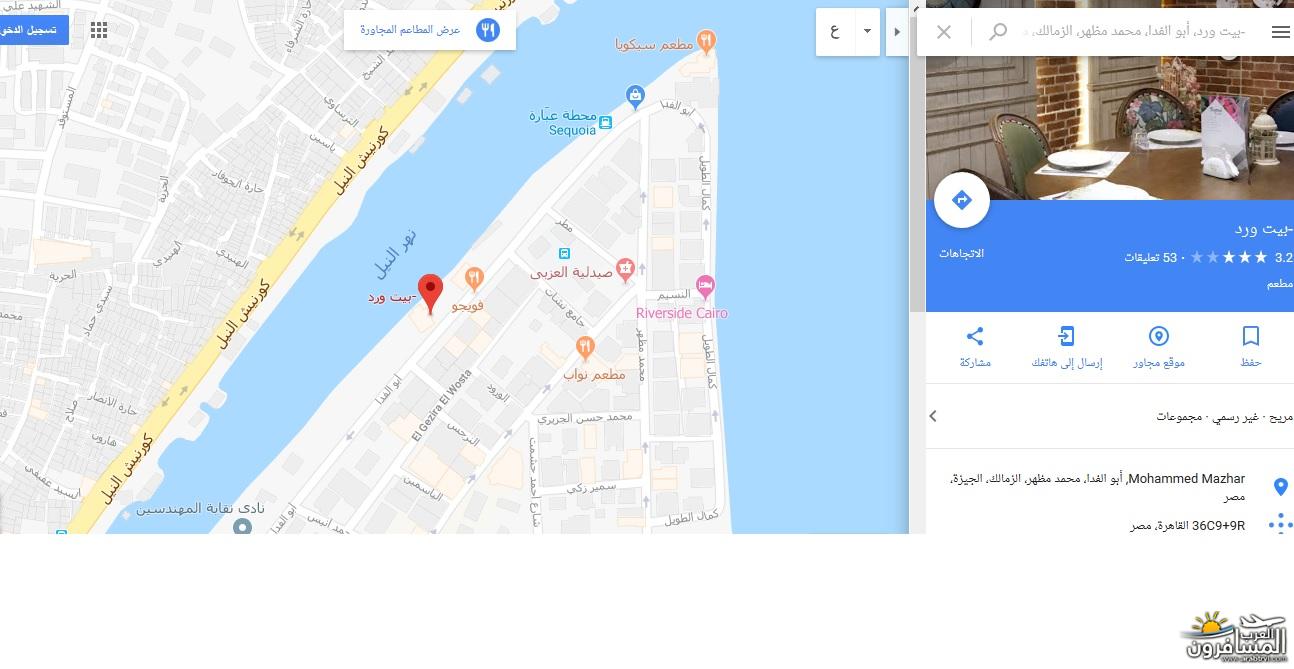Open the hamburger menu in search bar

point(1280,32)
